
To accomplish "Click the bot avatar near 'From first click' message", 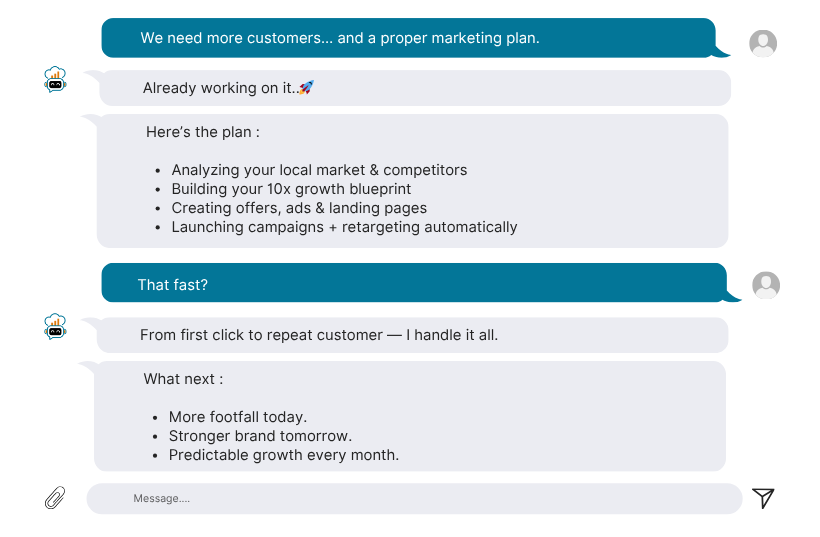I will (55, 326).
